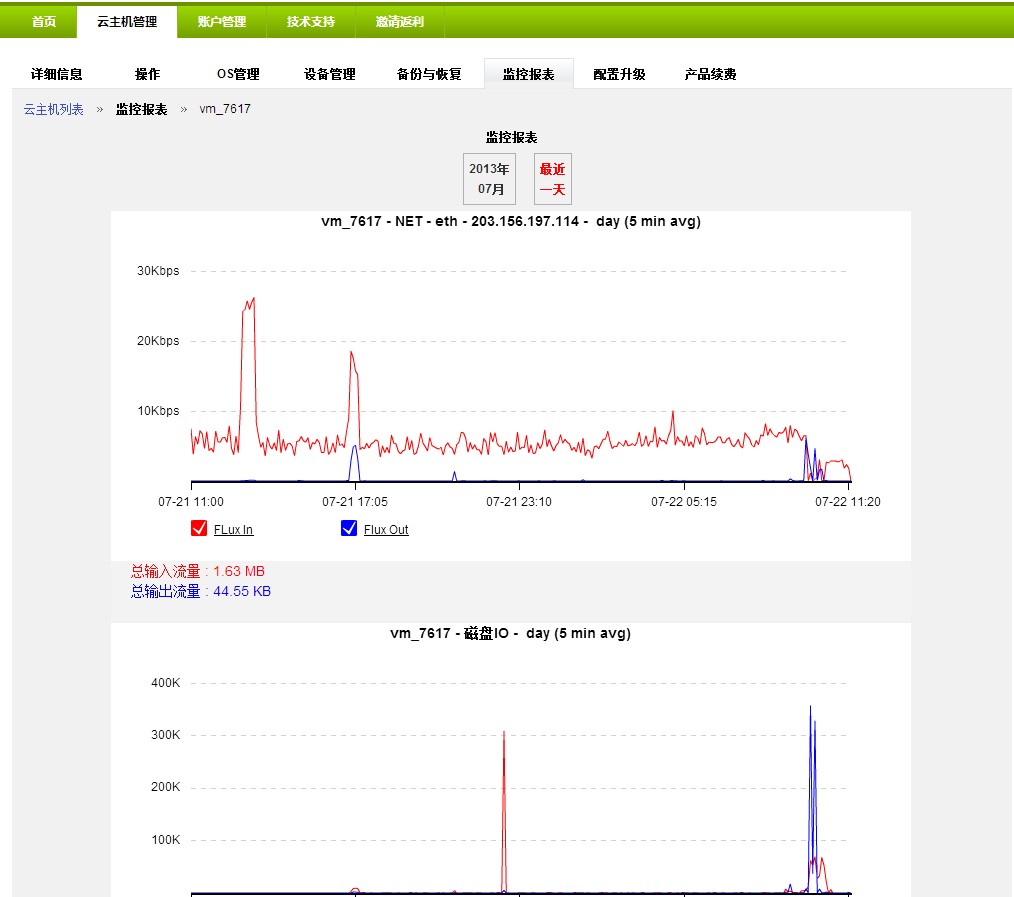Click the 30Kbps axis label
Screen dimensions: 1014x897
click(158, 271)
